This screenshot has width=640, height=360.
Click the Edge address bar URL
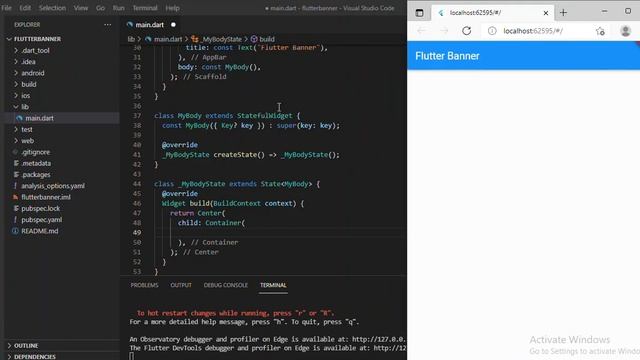pyautogui.click(x=533, y=31)
